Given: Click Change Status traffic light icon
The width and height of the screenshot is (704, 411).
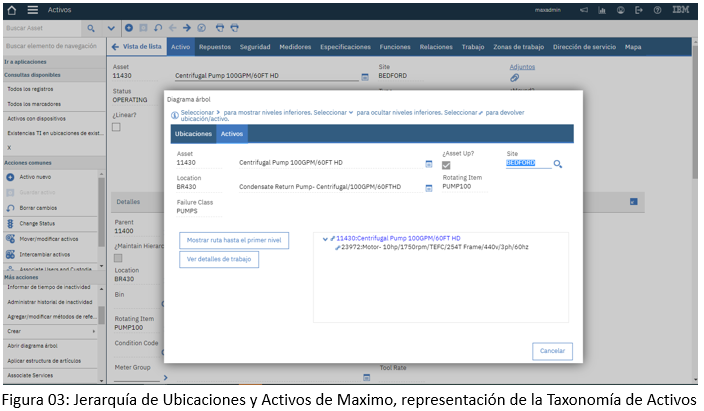Looking at the screenshot, I should (x=10, y=224).
